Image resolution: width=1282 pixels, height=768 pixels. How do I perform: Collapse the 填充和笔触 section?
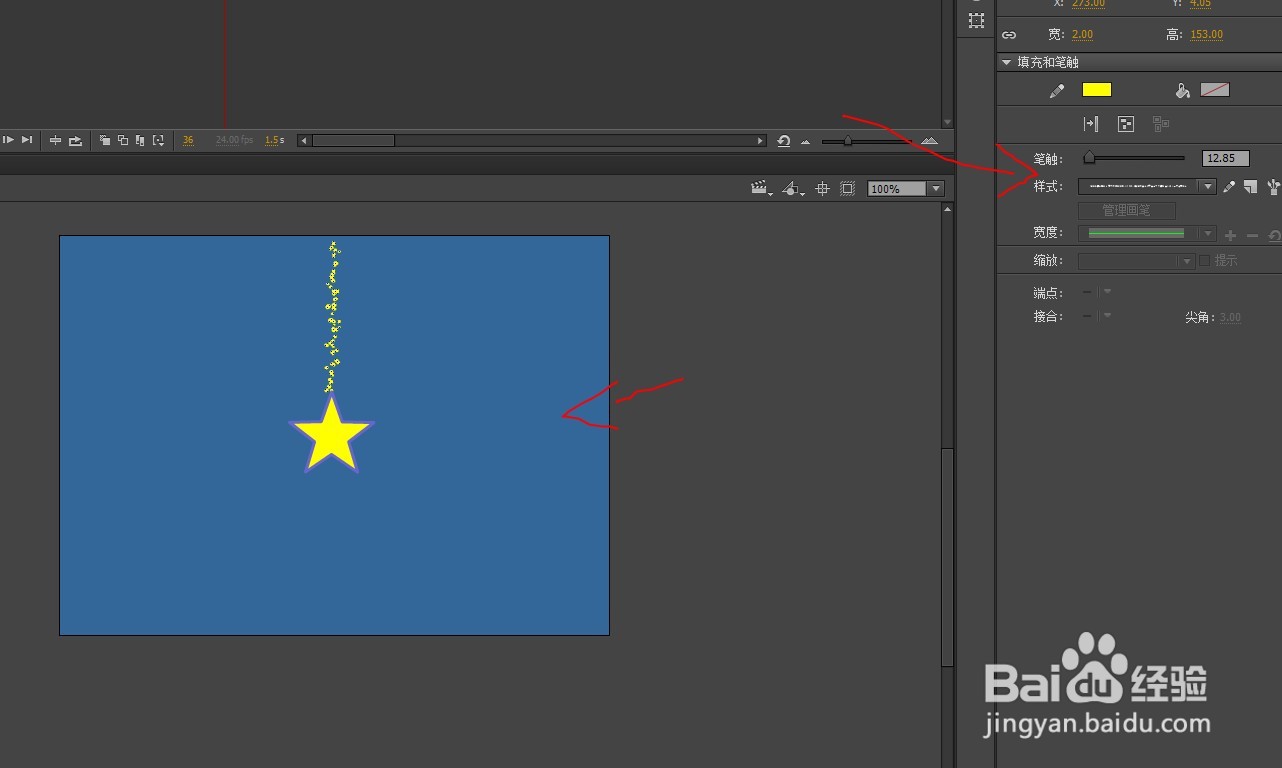pos(1007,62)
